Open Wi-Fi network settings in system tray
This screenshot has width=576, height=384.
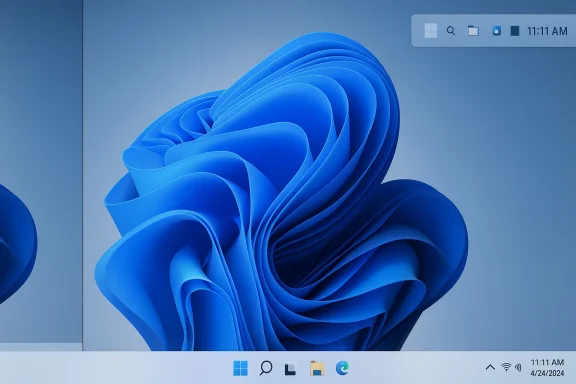[506, 367]
